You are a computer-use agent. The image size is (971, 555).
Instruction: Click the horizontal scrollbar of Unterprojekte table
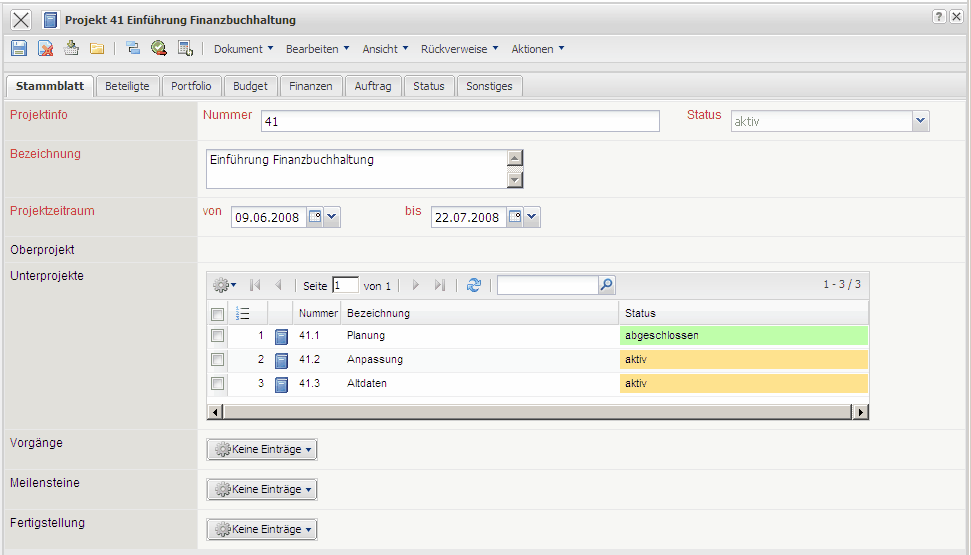point(537,411)
